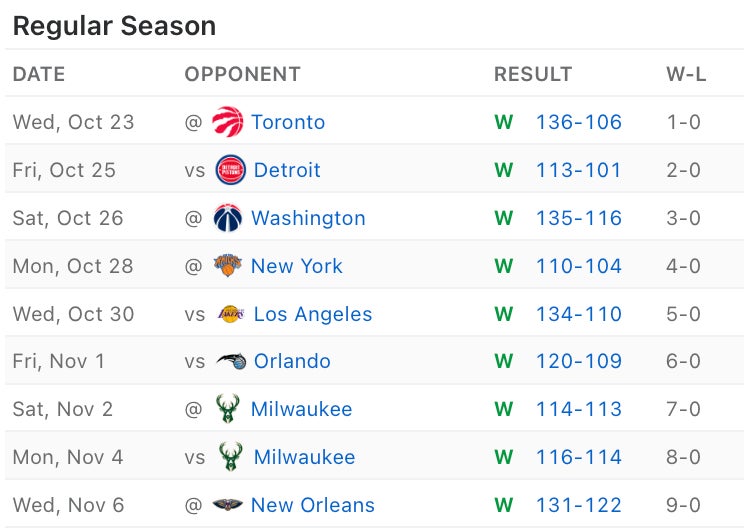The image size is (744, 530).
Task: Click the Milwaukee link for Nov 4 game
Action: [x=304, y=457]
